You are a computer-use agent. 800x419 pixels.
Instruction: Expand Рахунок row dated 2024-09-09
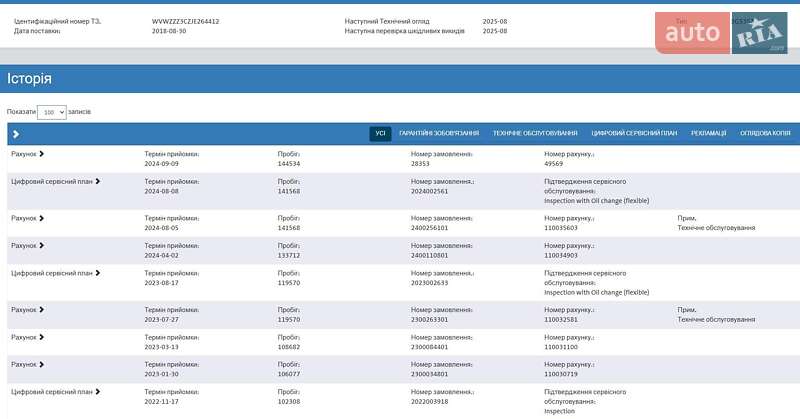tap(28, 154)
